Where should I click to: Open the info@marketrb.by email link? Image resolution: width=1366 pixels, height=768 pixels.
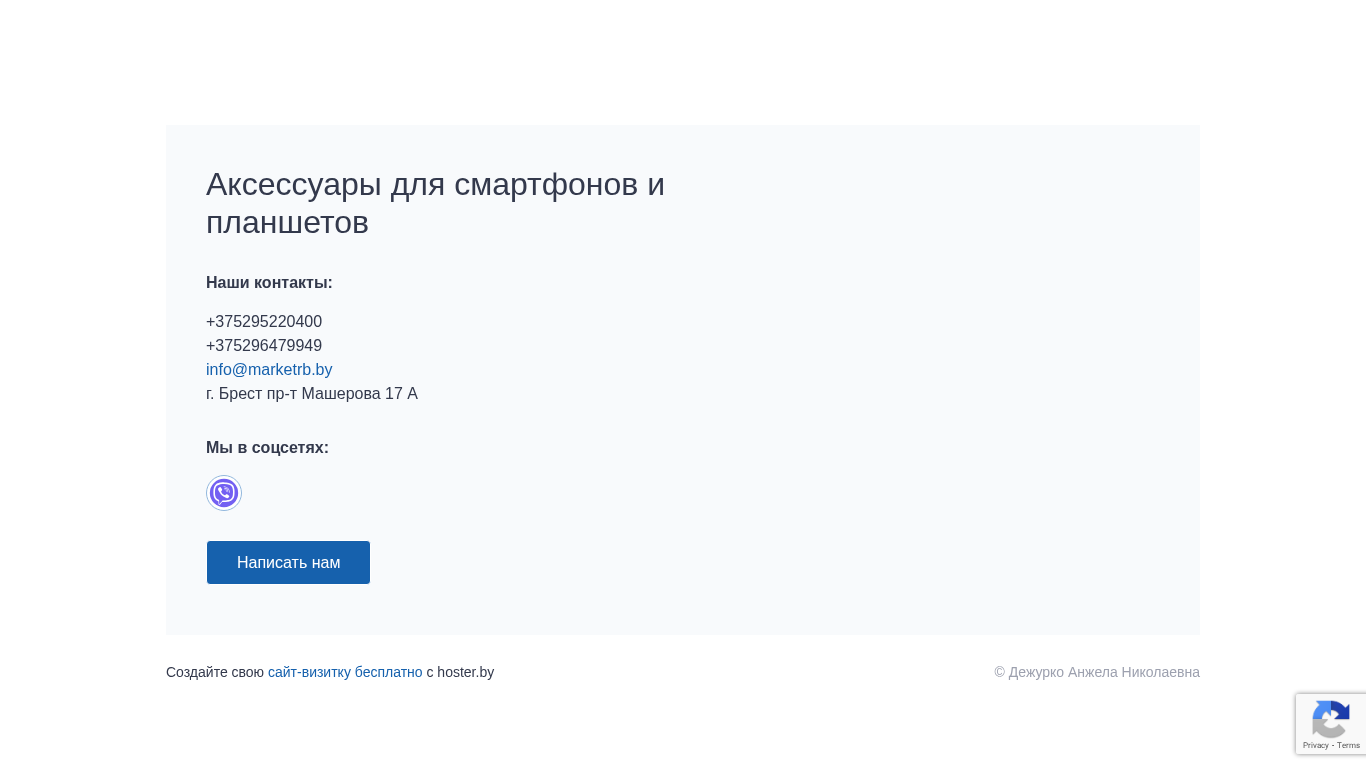[x=269, y=370]
